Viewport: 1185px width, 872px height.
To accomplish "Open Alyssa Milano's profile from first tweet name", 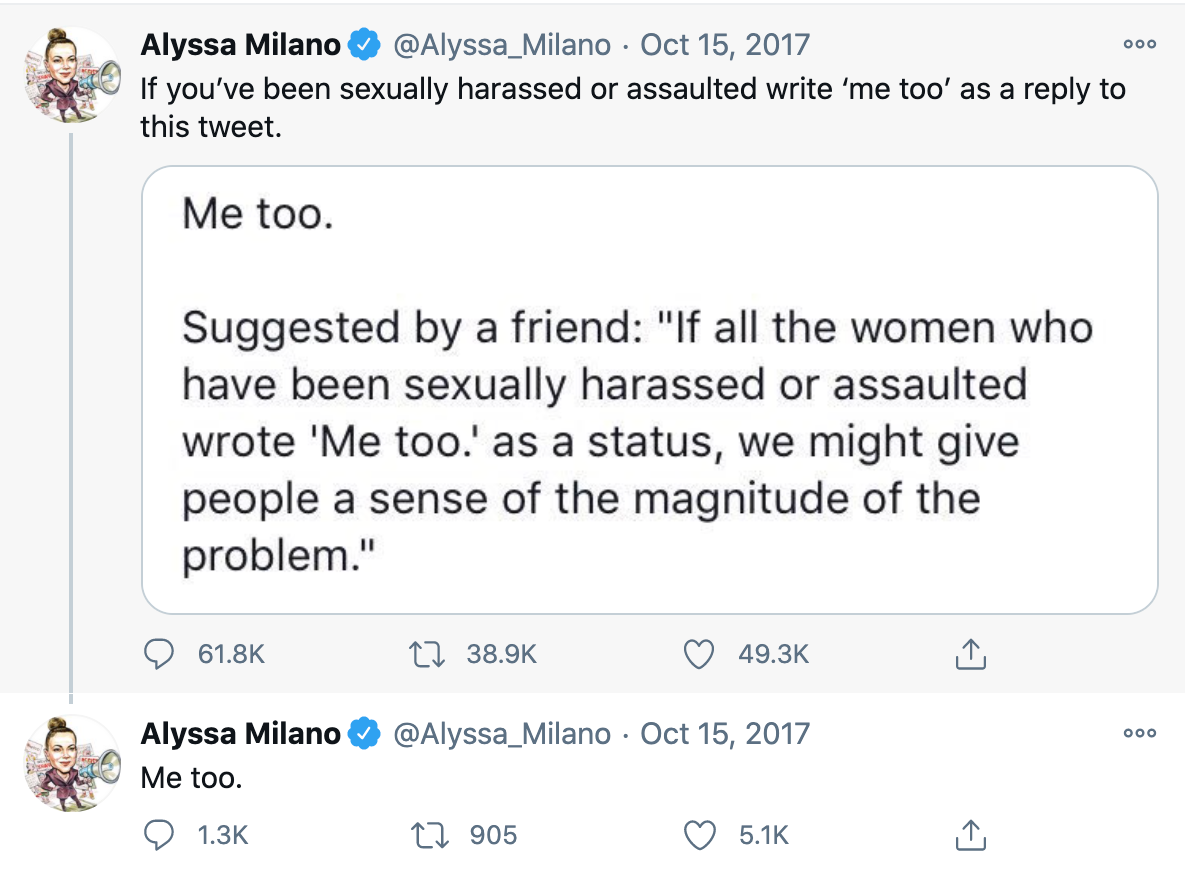I will [x=240, y=45].
